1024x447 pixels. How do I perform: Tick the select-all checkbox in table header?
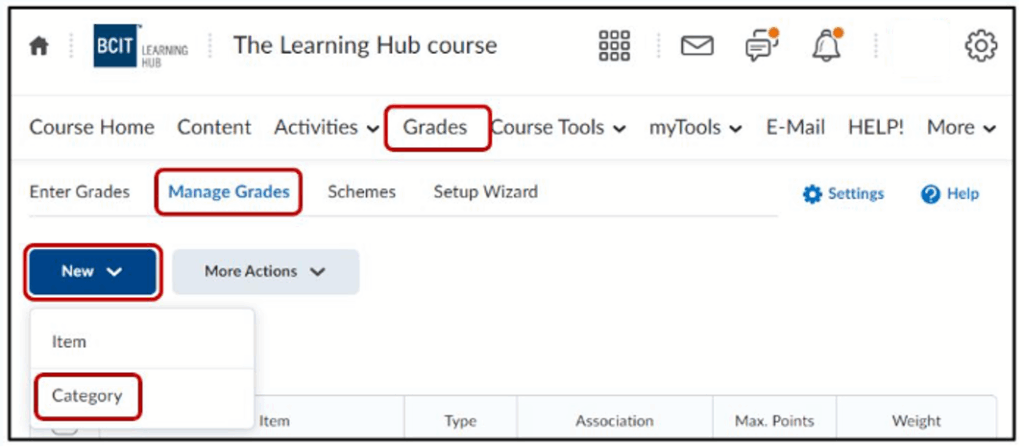[x=64, y=428]
